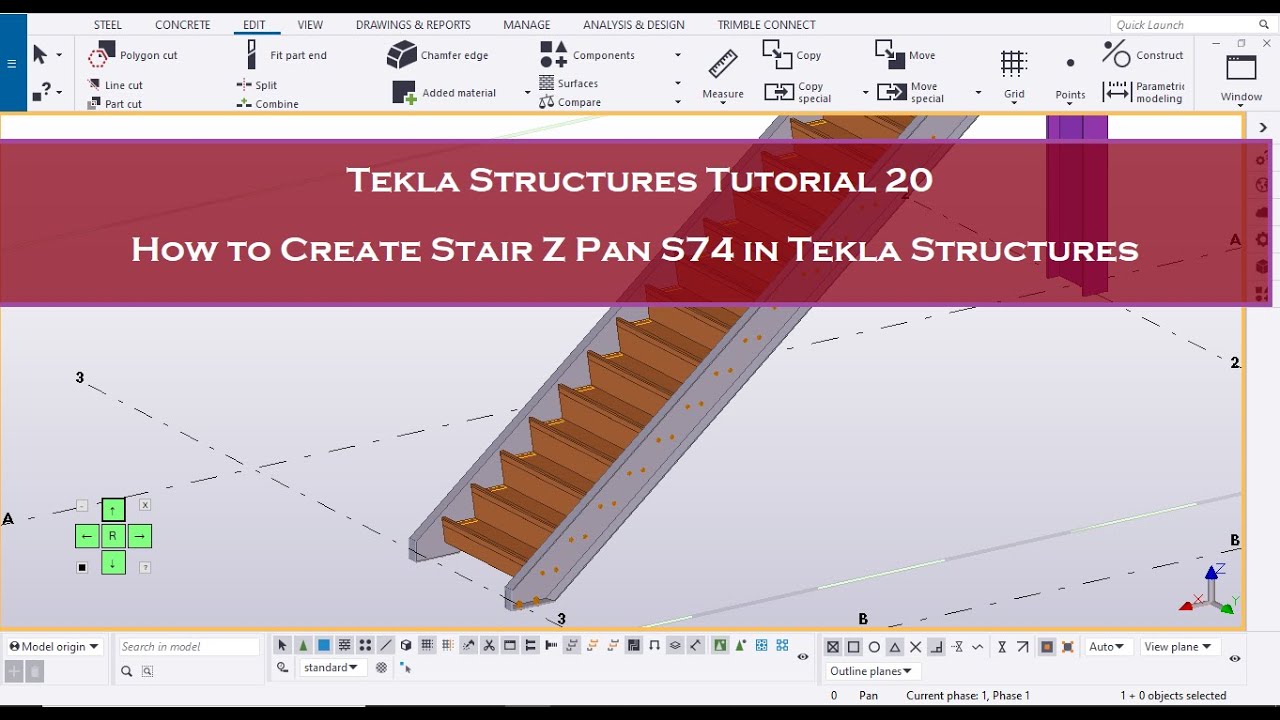1280x720 pixels.
Task: Click the Surfaces icon
Action: tap(547, 83)
